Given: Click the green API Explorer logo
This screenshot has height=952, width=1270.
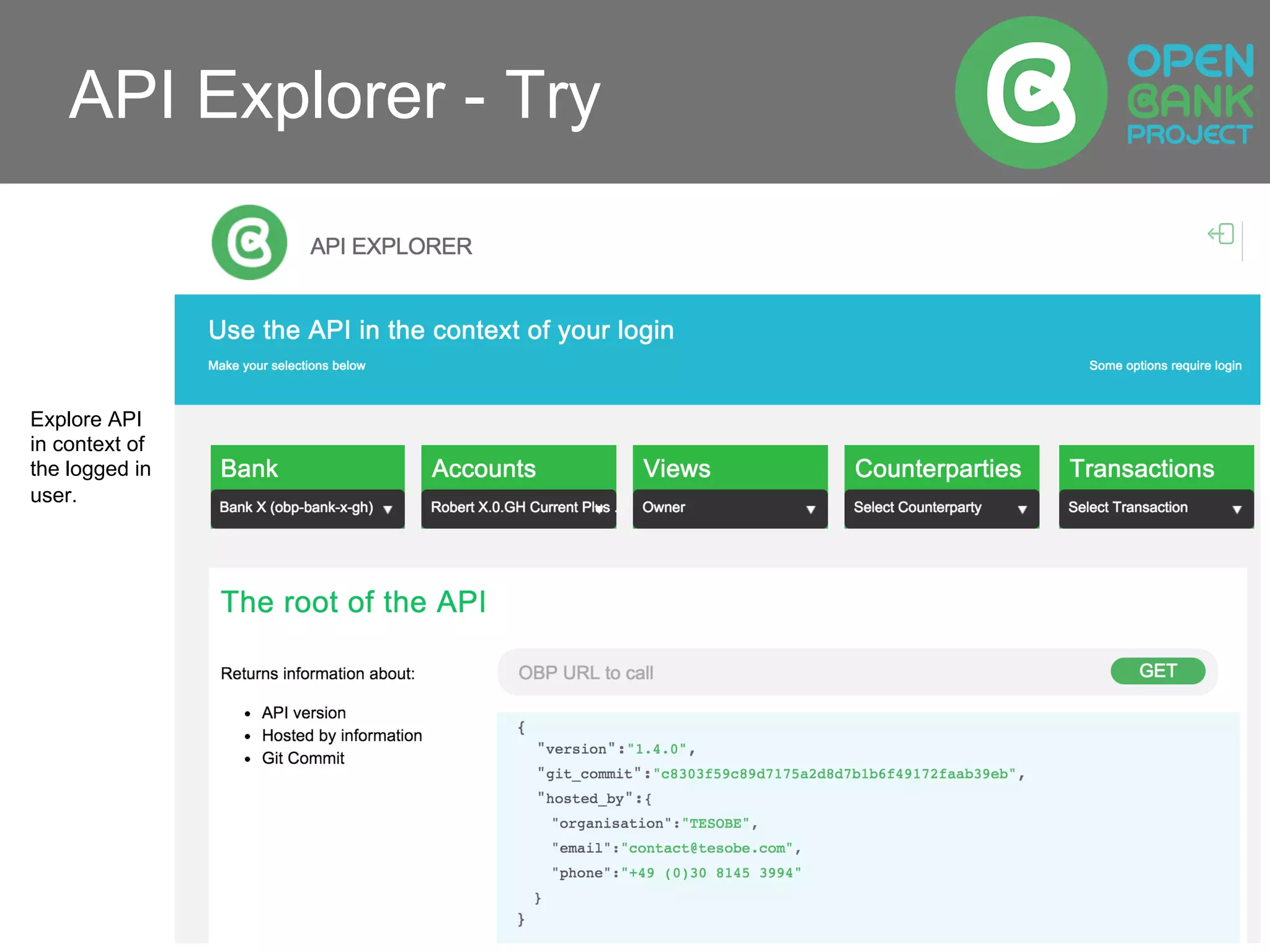Looking at the screenshot, I should coord(249,242).
